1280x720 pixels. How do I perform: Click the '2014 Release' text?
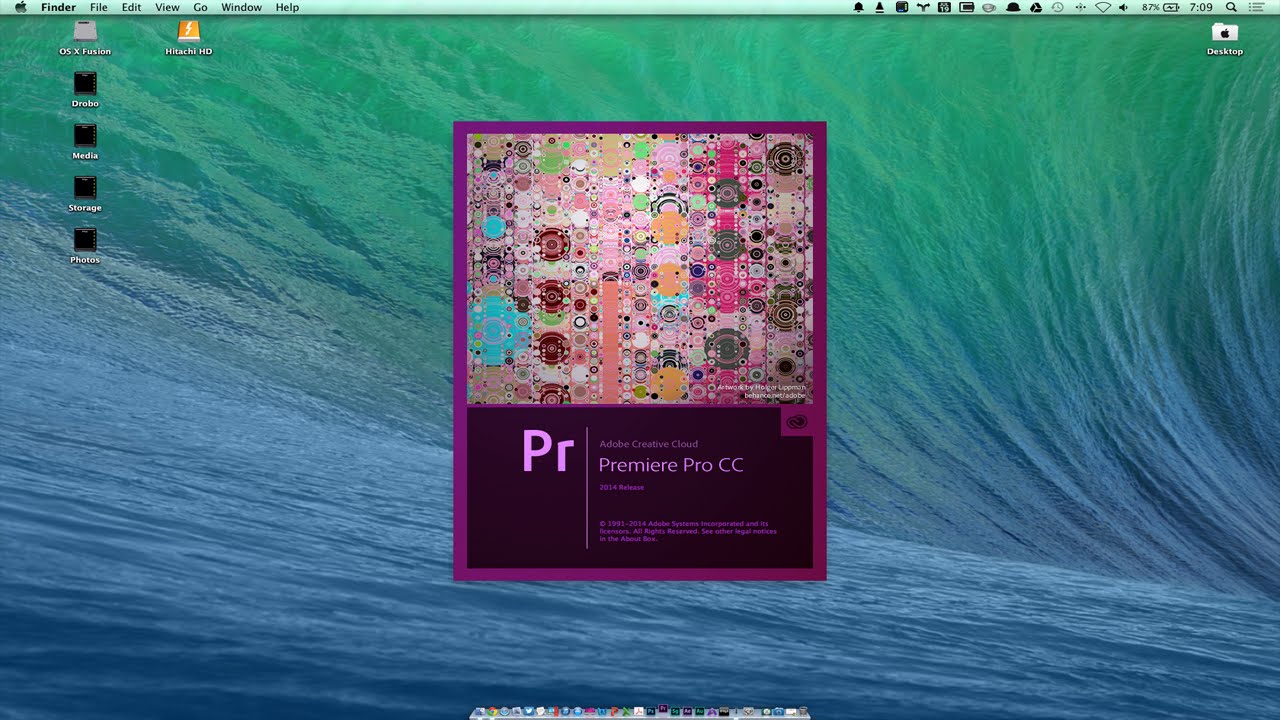pyautogui.click(x=621, y=487)
